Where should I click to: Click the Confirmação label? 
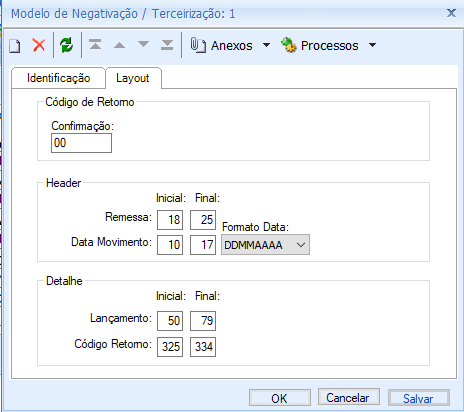coord(82,126)
